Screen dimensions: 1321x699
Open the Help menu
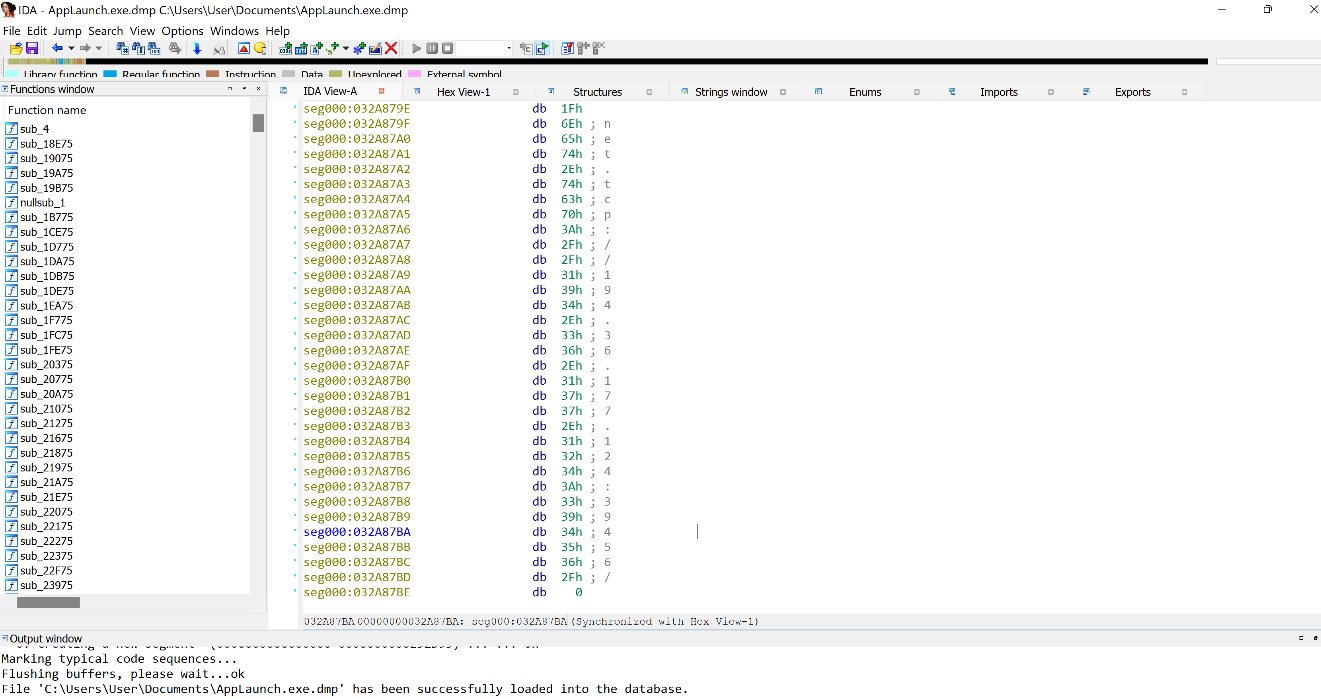click(277, 31)
